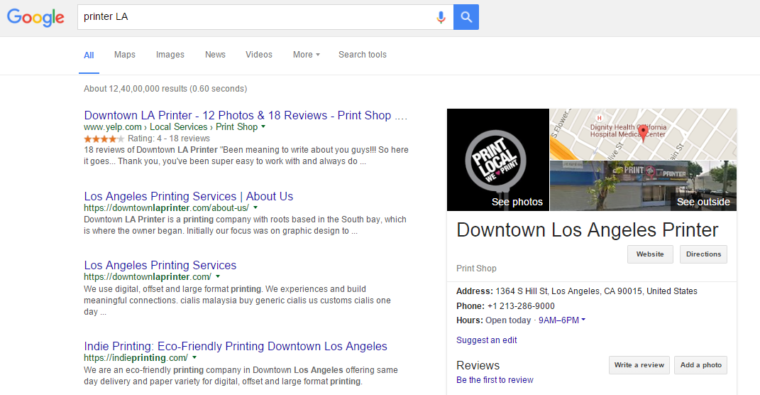Expand dropdown arrow beside yelp.com URL
Screen dimensions: 760x395
click(x=263, y=127)
